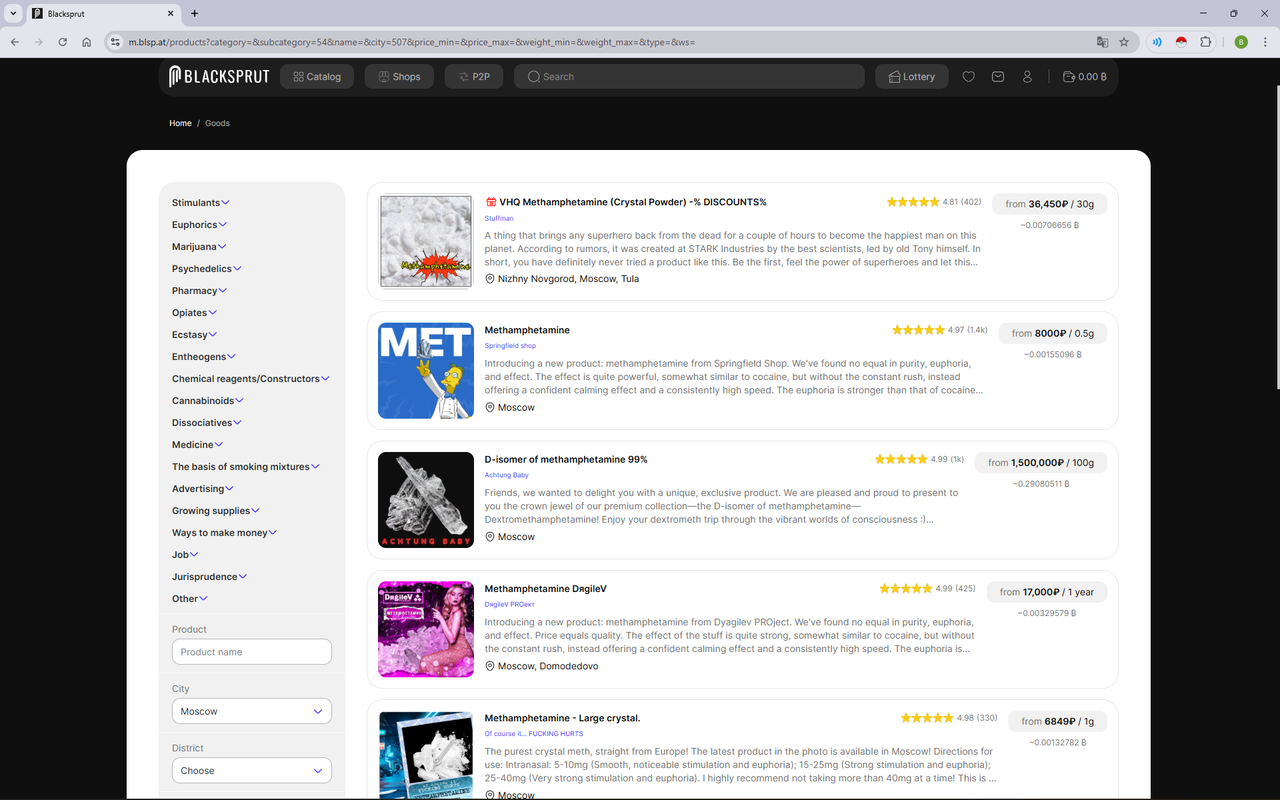1280x800 pixels.
Task: Expand the Psychedelics category
Action: pos(206,268)
